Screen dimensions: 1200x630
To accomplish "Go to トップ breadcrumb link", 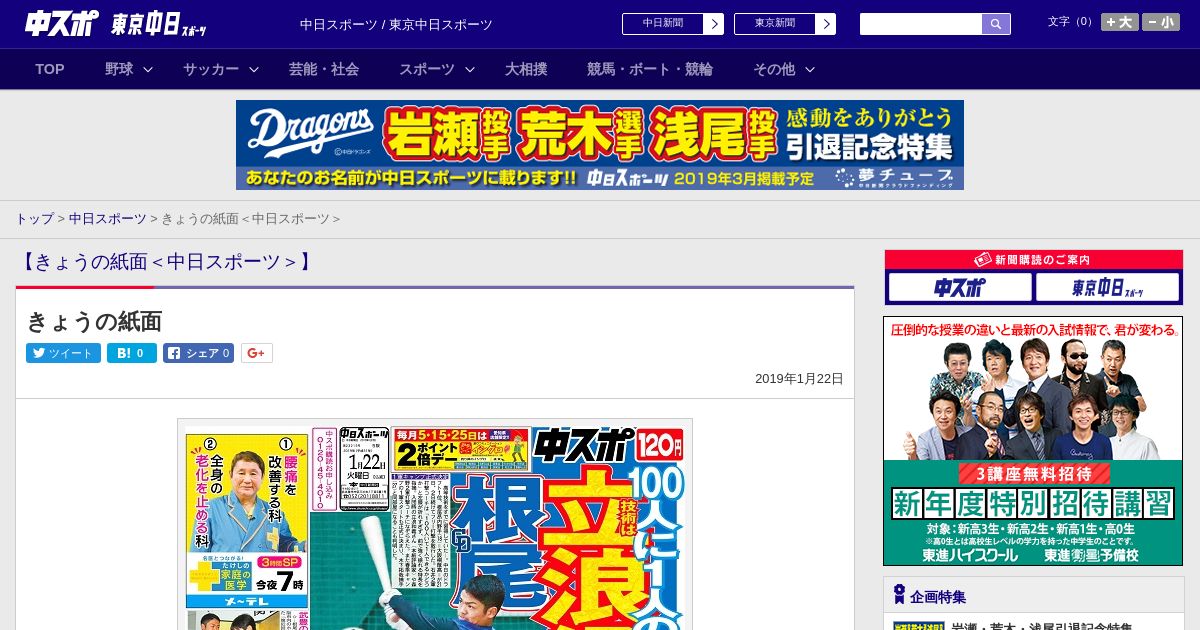I will (x=34, y=219).
